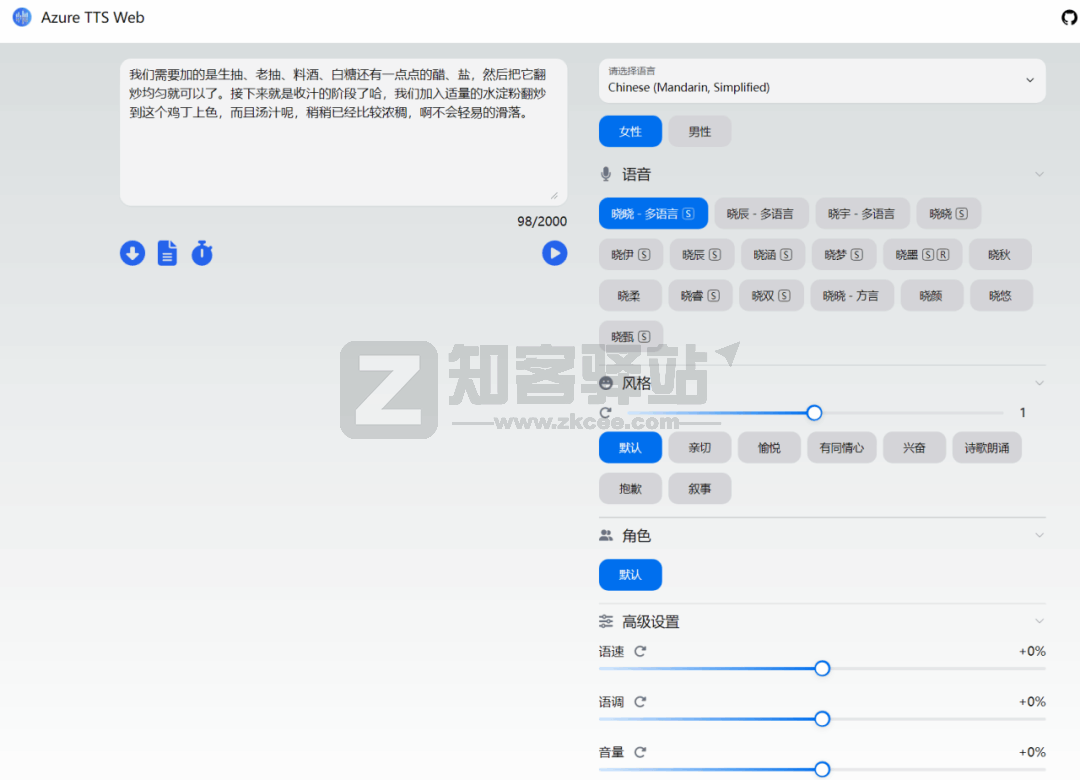The height and width of the screenshot is (780, 1080).
Task: Click the stopwatch timer icon
Action: (x=201, y=253)
